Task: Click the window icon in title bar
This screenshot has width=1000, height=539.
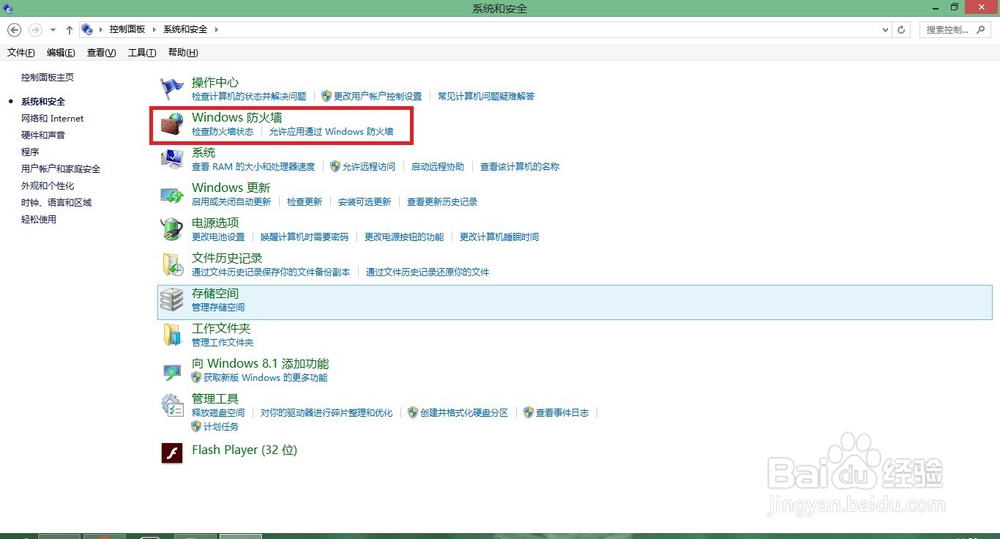Action: point(7,8)
